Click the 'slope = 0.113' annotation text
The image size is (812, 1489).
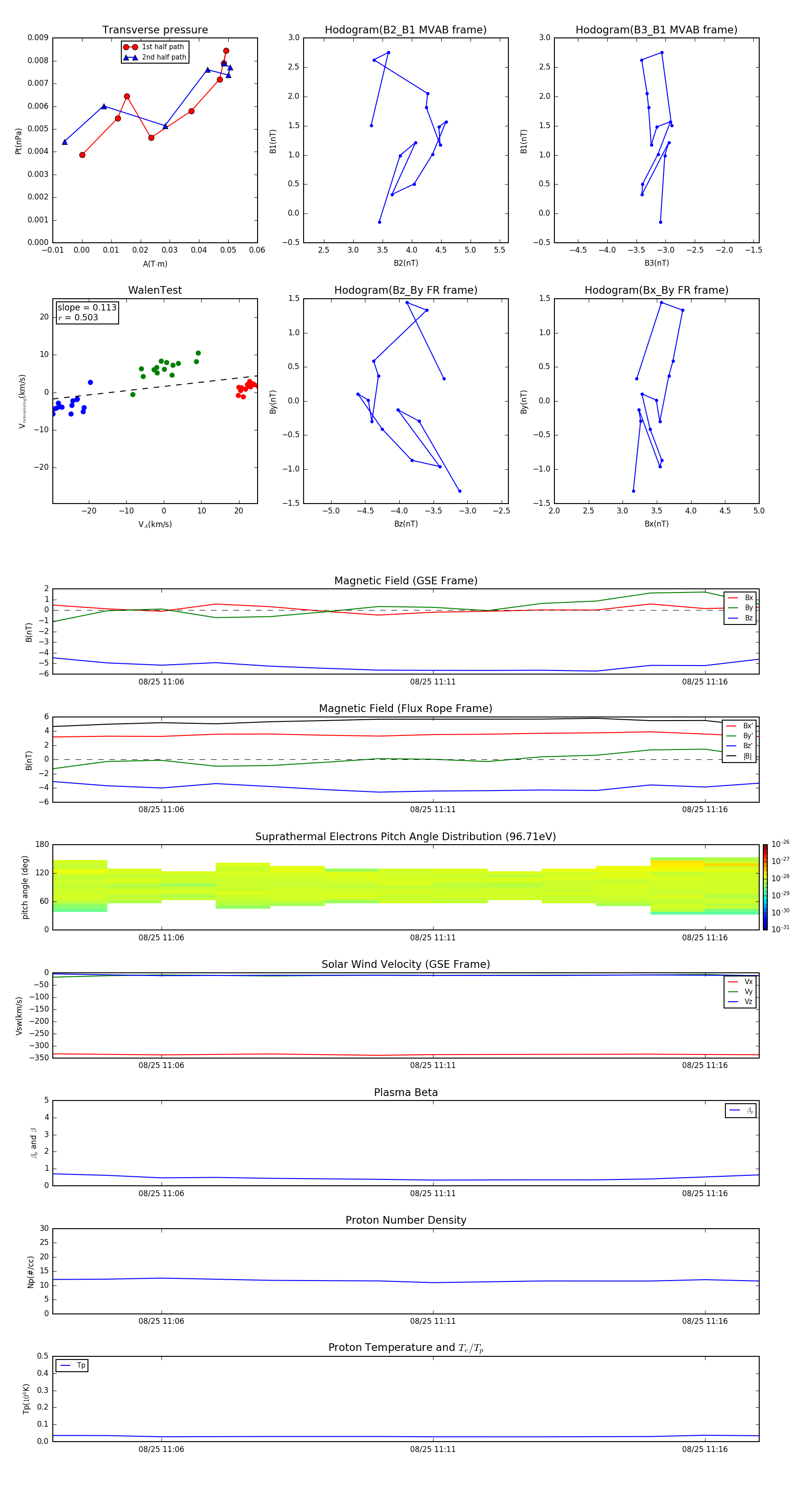click(87, 308)
